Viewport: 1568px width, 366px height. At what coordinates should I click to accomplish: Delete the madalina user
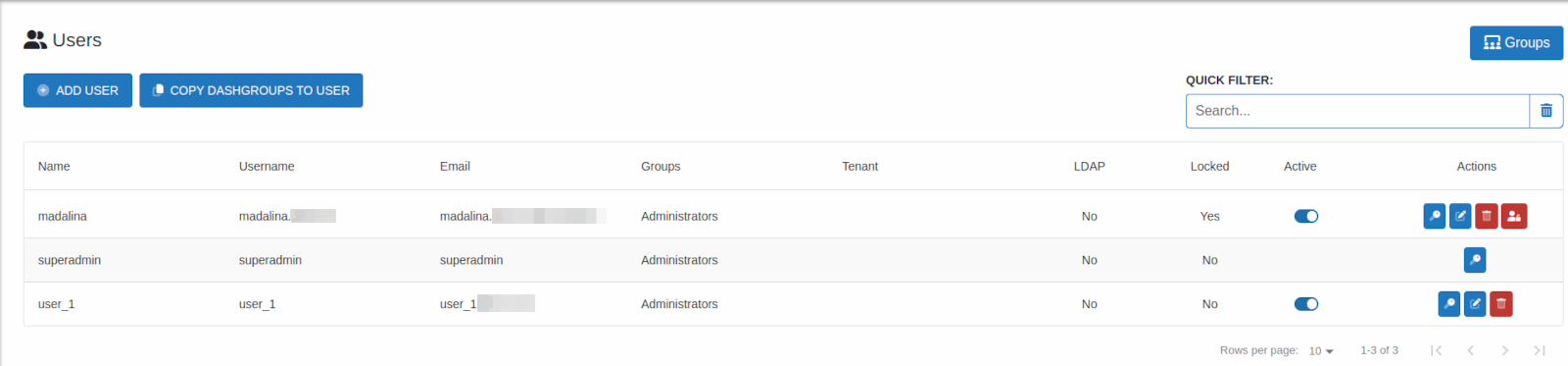[1487, 216]
